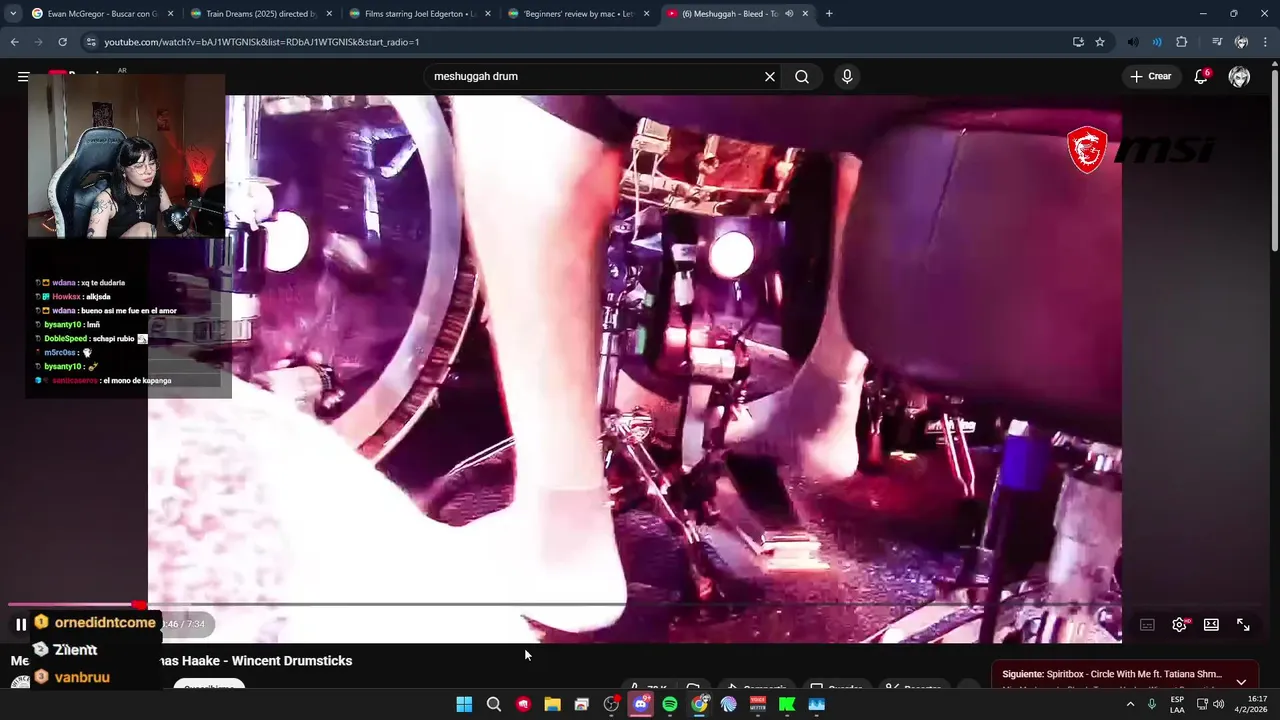Show hidden system tray icons

click(x=1130, y=704)
